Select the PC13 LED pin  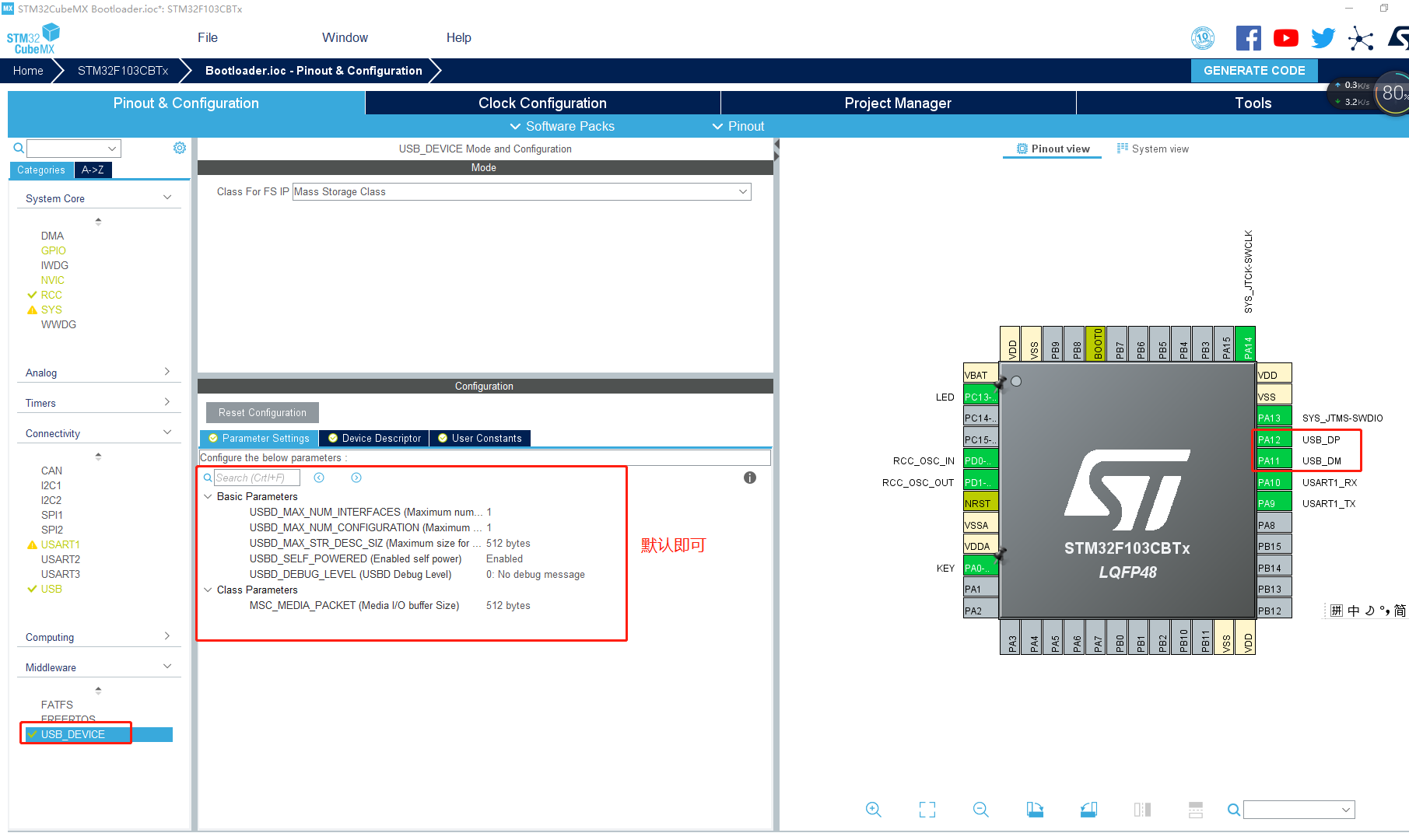(980, 397)
